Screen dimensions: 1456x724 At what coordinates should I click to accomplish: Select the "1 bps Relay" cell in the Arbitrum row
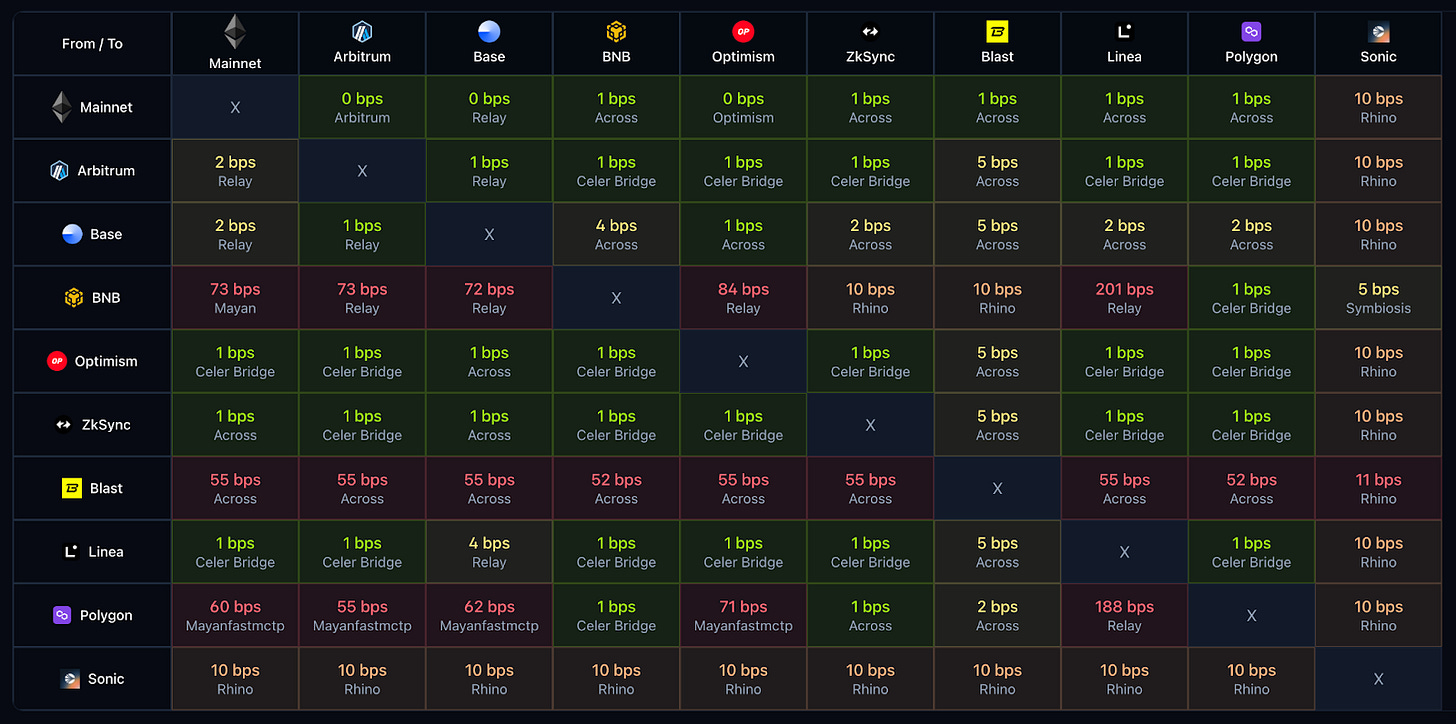click(x=489, y=171)
